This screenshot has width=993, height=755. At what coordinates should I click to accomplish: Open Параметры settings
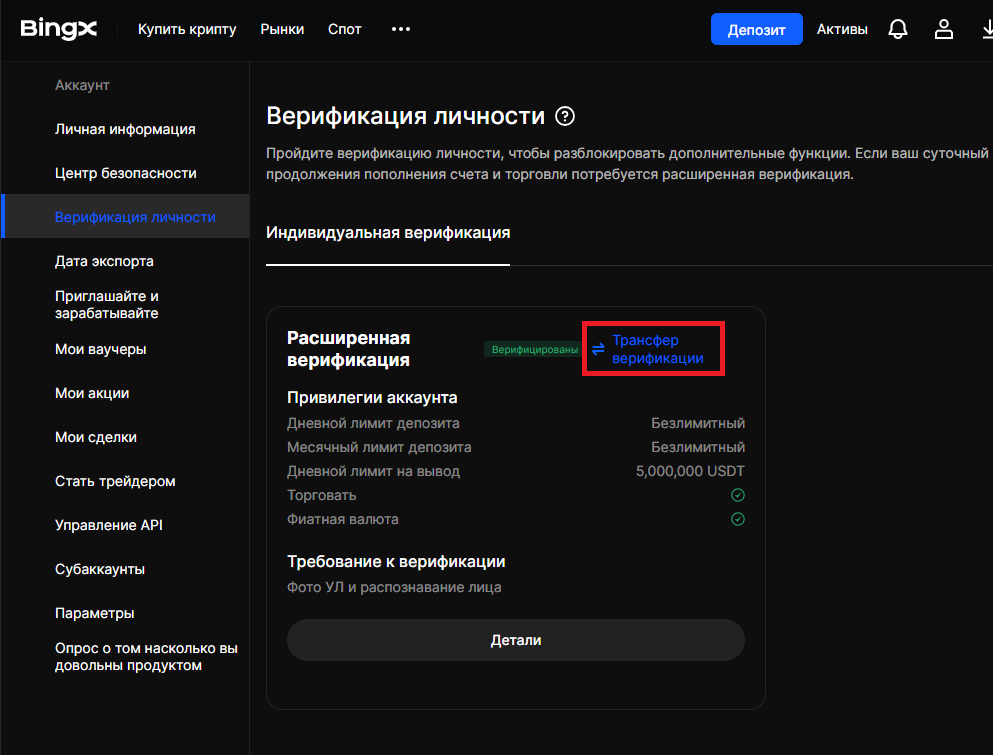(x=94, y=613)
